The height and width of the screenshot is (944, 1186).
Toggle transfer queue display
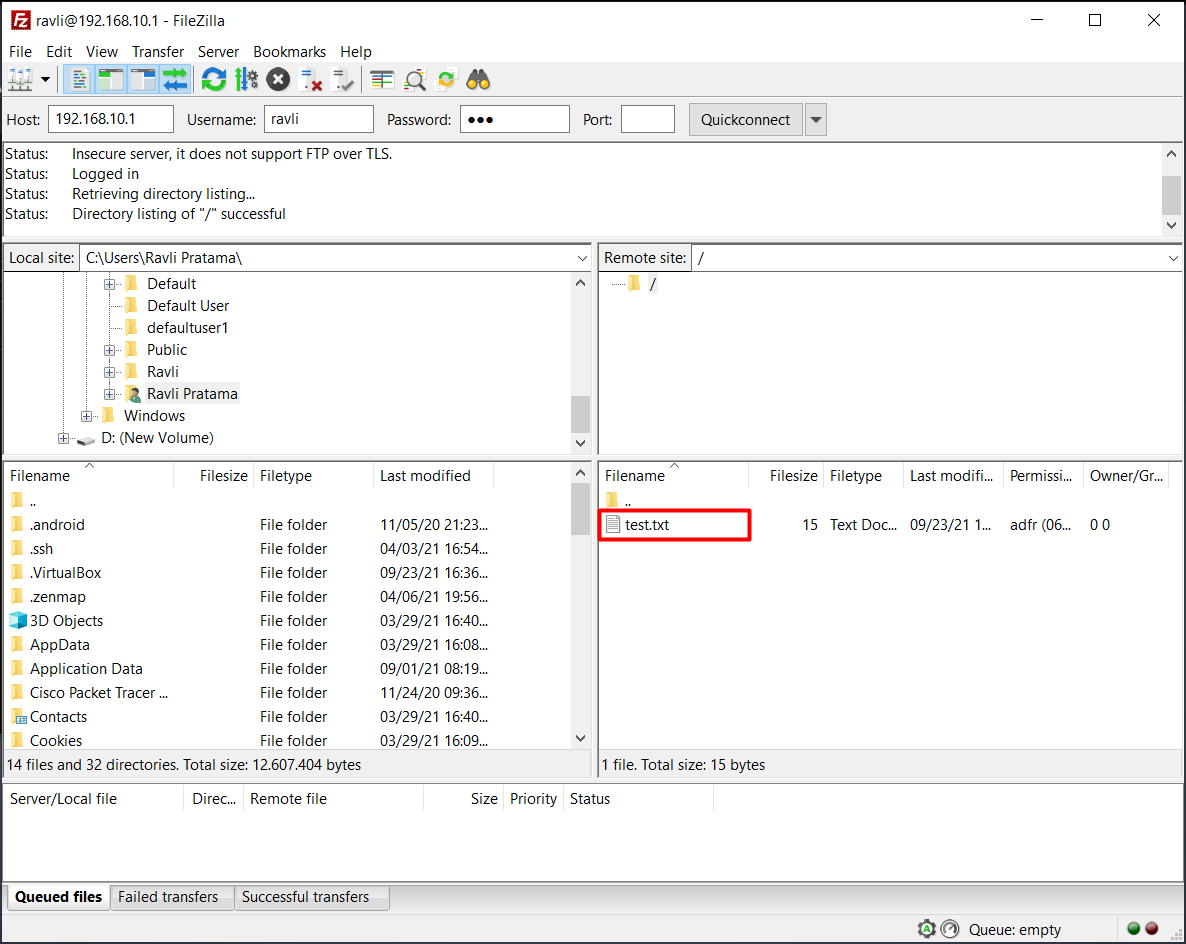(x=175, y=80)
